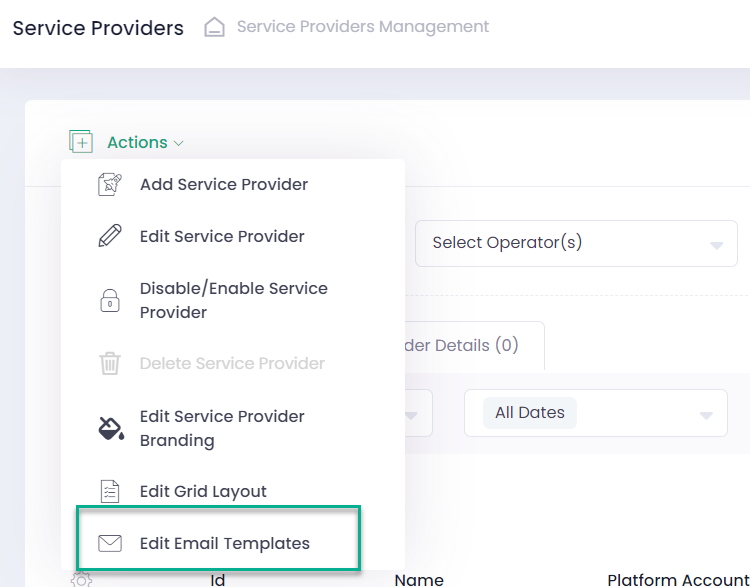Click the home icon in the breadcrumb
The image size is (750, 587).
(x=214, y=28)
